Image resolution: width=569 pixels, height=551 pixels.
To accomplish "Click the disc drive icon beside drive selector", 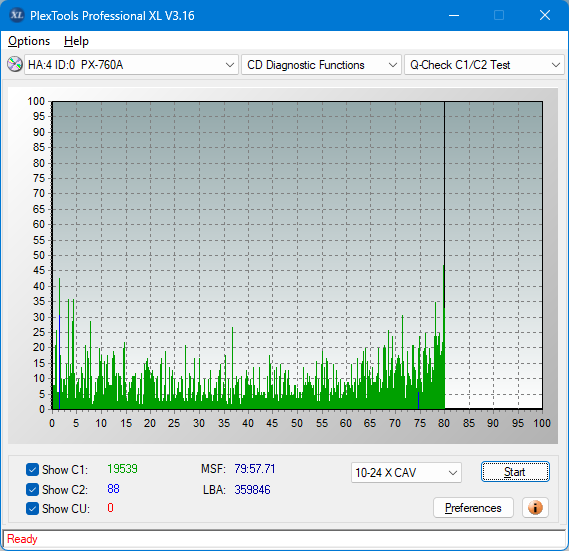I will pos(15,65).
